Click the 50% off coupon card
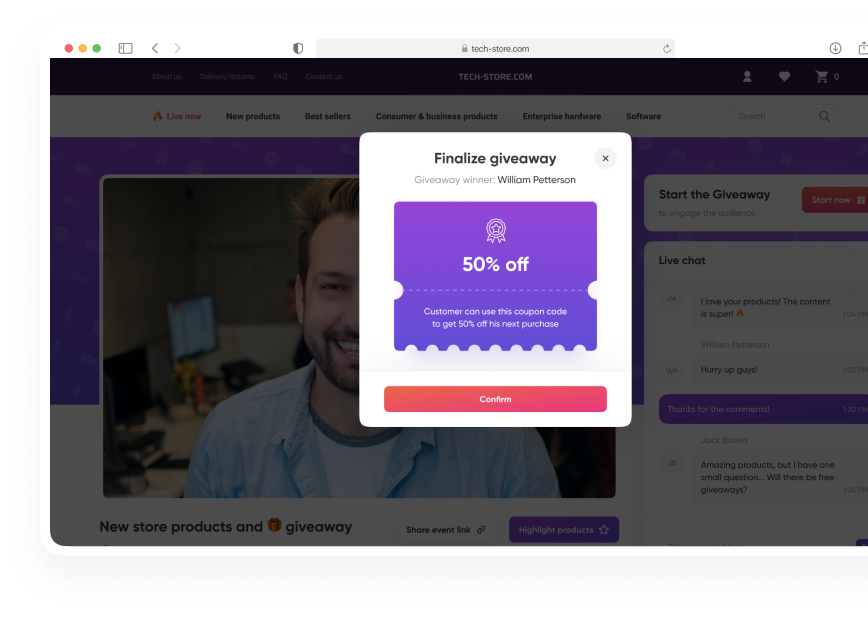 coord(495,276)
